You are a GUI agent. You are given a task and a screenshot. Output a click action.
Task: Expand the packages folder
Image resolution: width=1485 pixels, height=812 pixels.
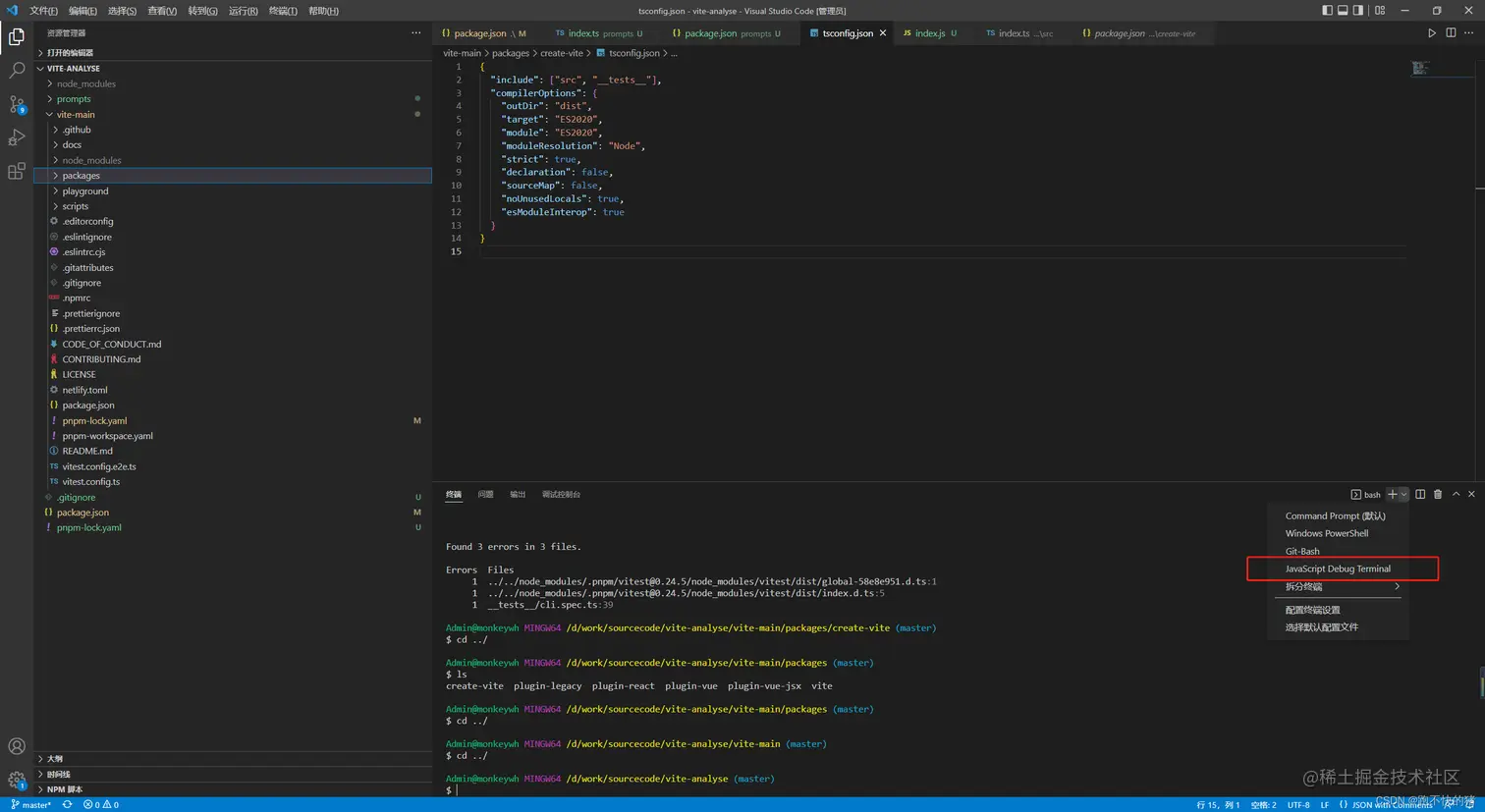click(x=81, y=176)
